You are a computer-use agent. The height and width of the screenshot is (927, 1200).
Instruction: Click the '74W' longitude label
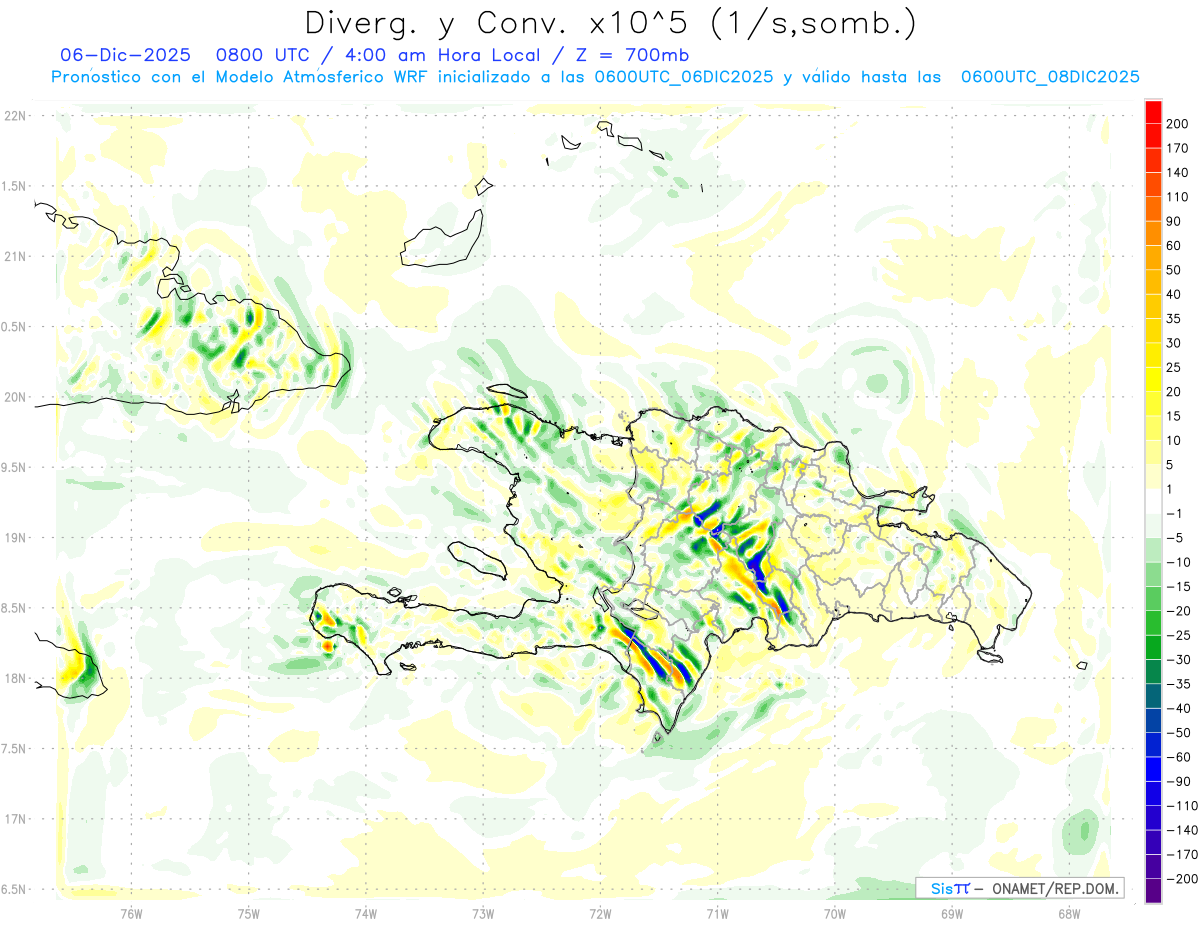[365, 915]
